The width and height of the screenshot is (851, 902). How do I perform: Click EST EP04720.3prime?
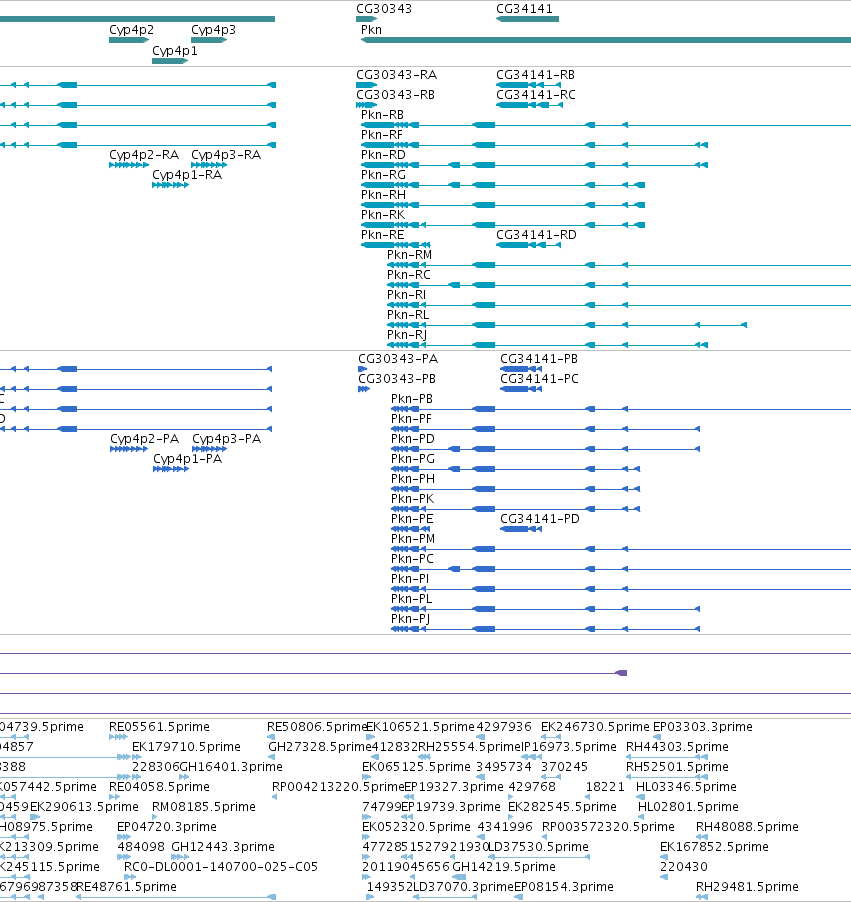[x=167, y=827]
